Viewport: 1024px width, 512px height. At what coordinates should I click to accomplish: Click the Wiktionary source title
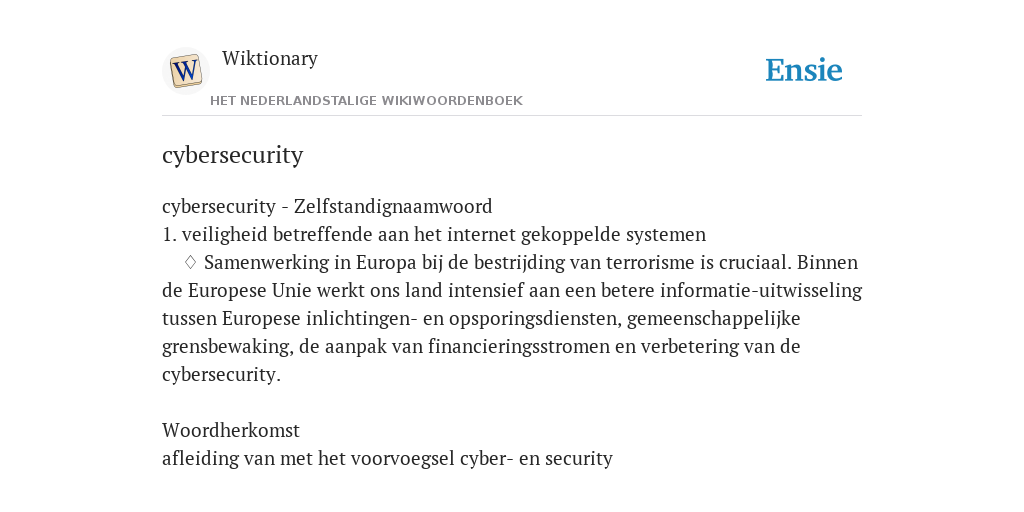tap(270, 58)
